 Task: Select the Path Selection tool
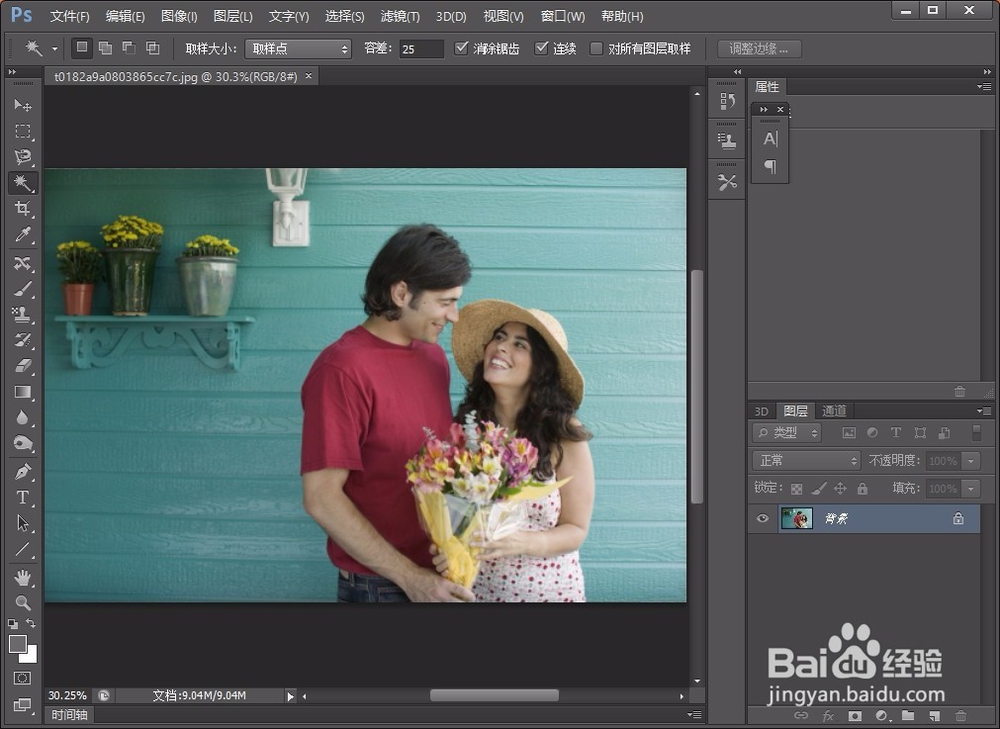pos(23,524)
